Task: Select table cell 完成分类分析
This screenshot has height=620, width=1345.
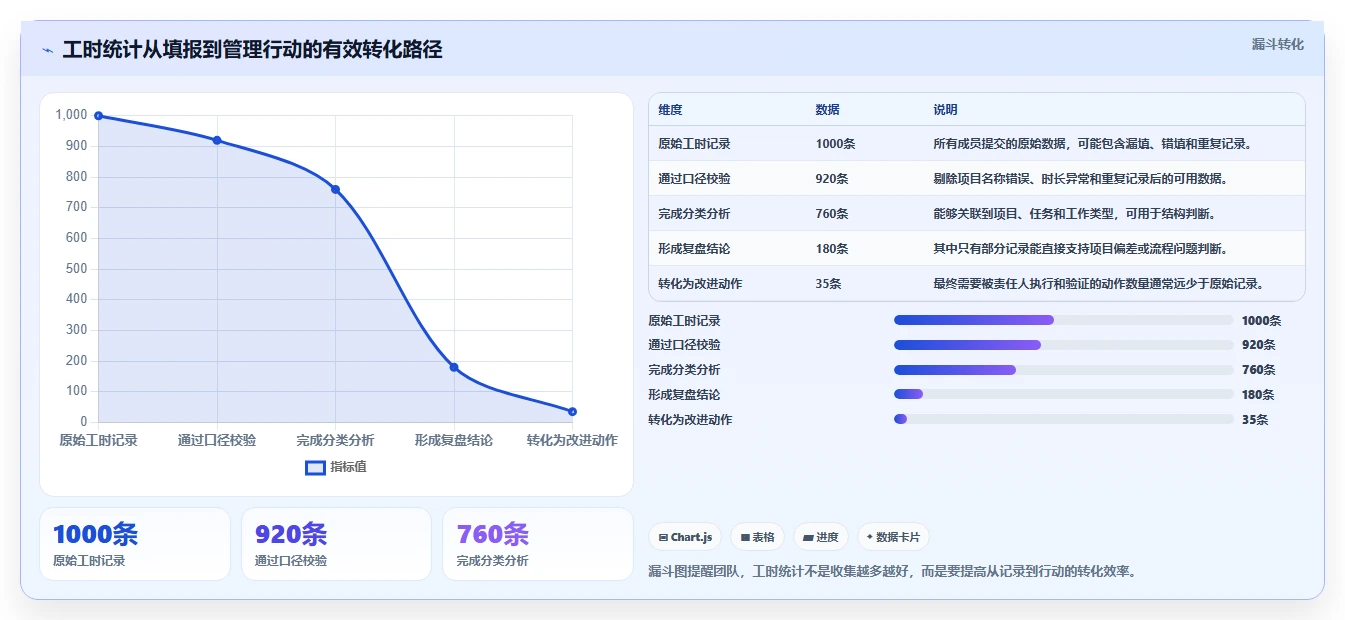Action: pos(694,214)
